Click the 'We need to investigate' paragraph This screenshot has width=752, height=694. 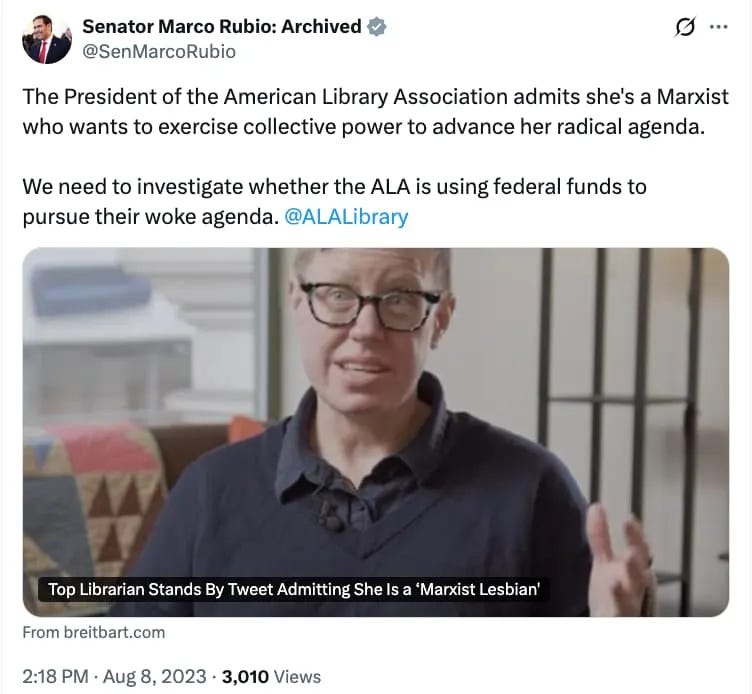tap(334, 201)
